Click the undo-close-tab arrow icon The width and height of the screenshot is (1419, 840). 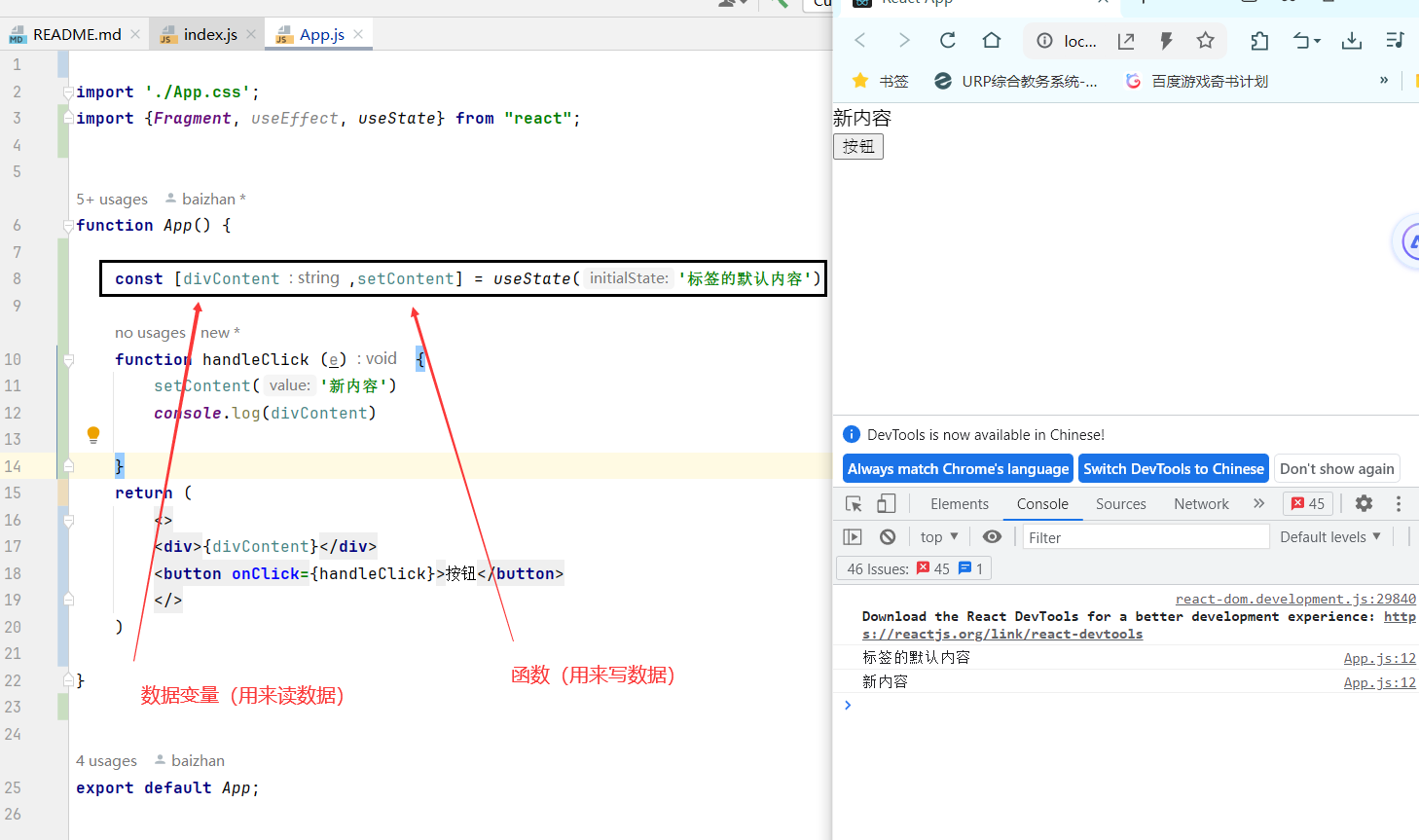[1306, 40]
